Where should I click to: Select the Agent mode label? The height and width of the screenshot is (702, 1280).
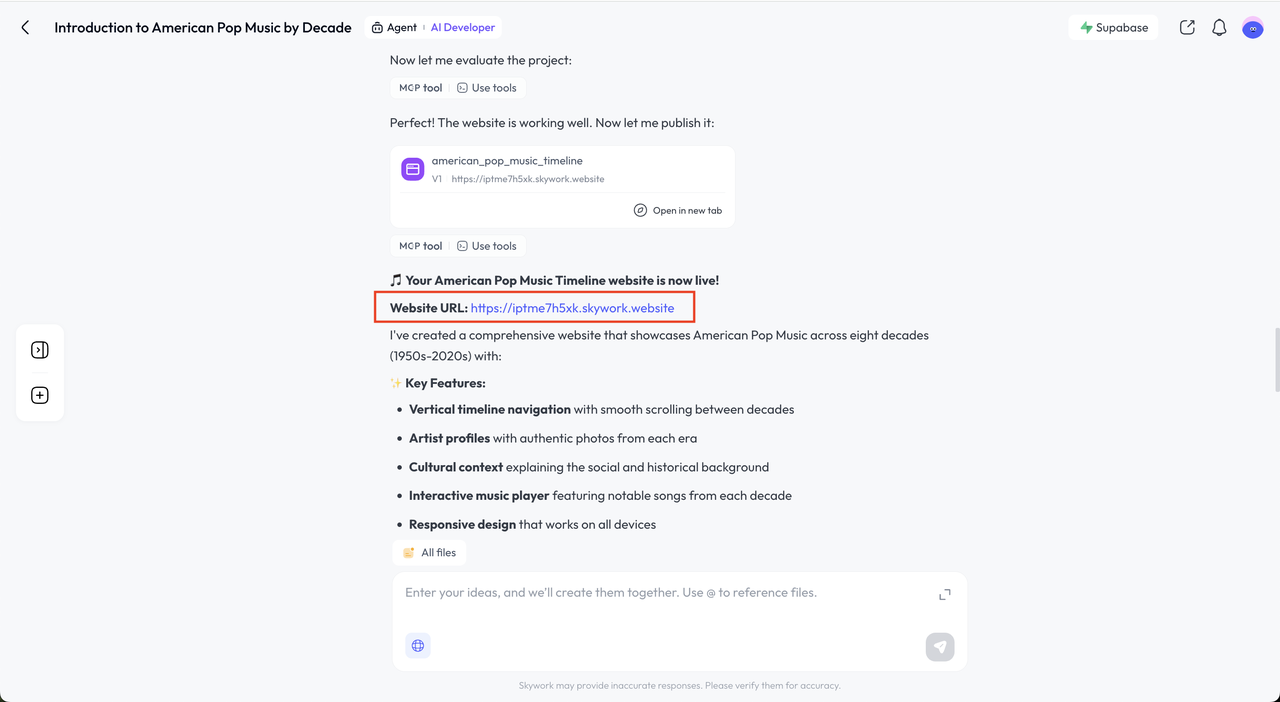[394, 28]
